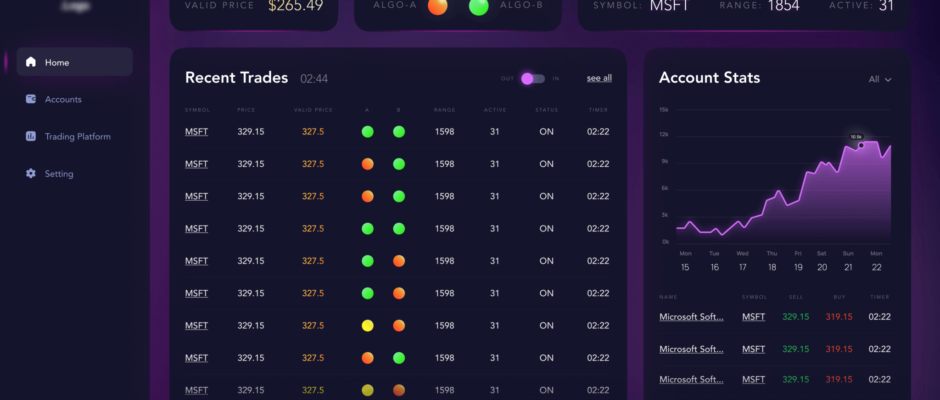
Task: Click the ON status in the first trade row
Action: click(546, 131)
